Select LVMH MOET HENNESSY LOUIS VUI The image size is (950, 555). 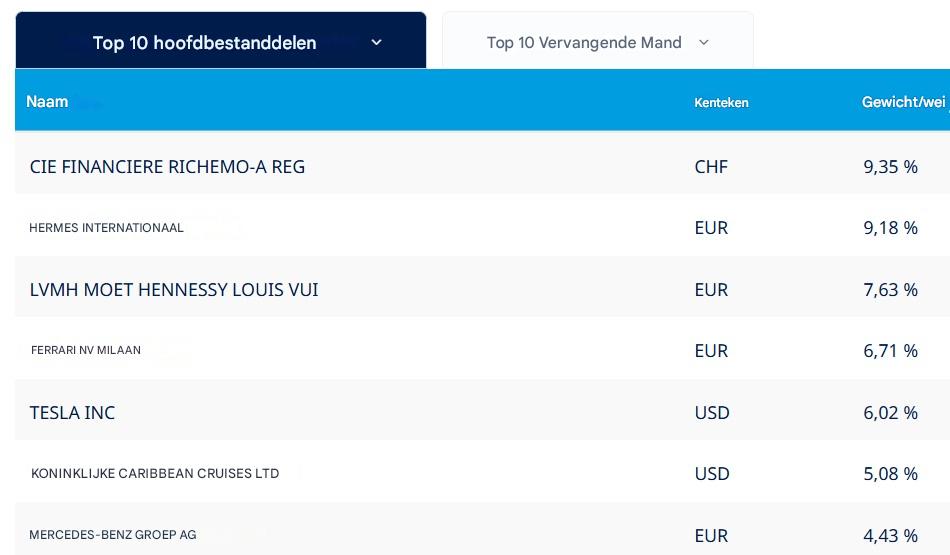(174, 290)
